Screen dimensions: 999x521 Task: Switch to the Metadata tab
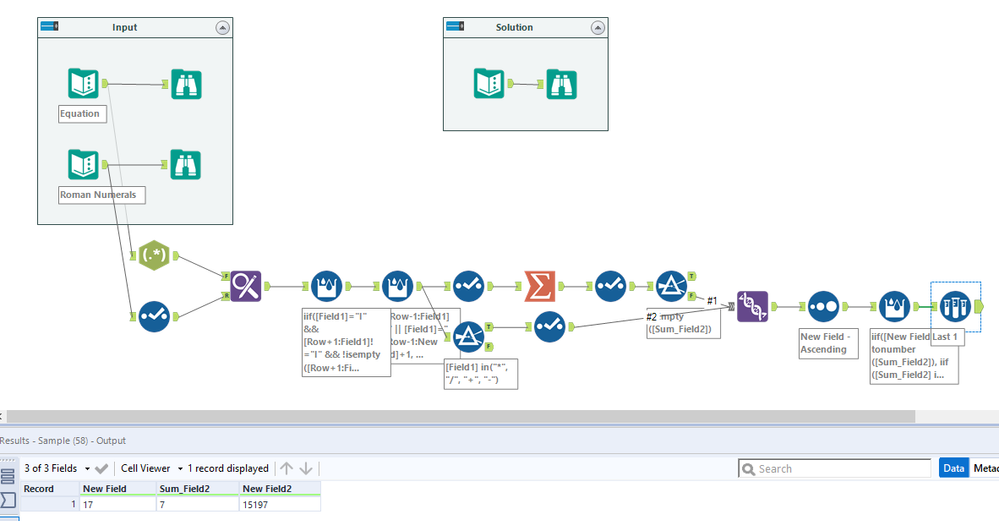click(985, 468)
